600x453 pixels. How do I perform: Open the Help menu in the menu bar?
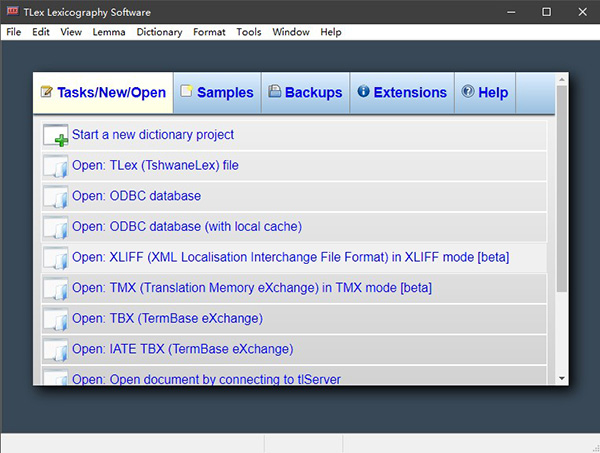331,32
